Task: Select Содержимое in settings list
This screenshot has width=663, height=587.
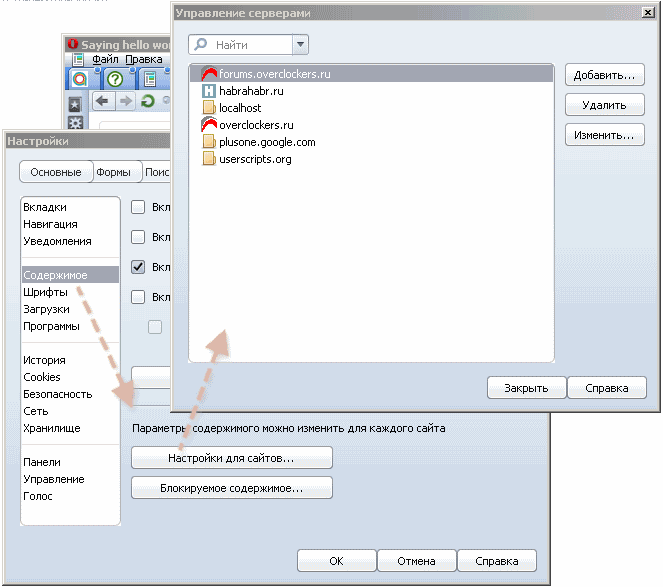Action: [70, 275]
